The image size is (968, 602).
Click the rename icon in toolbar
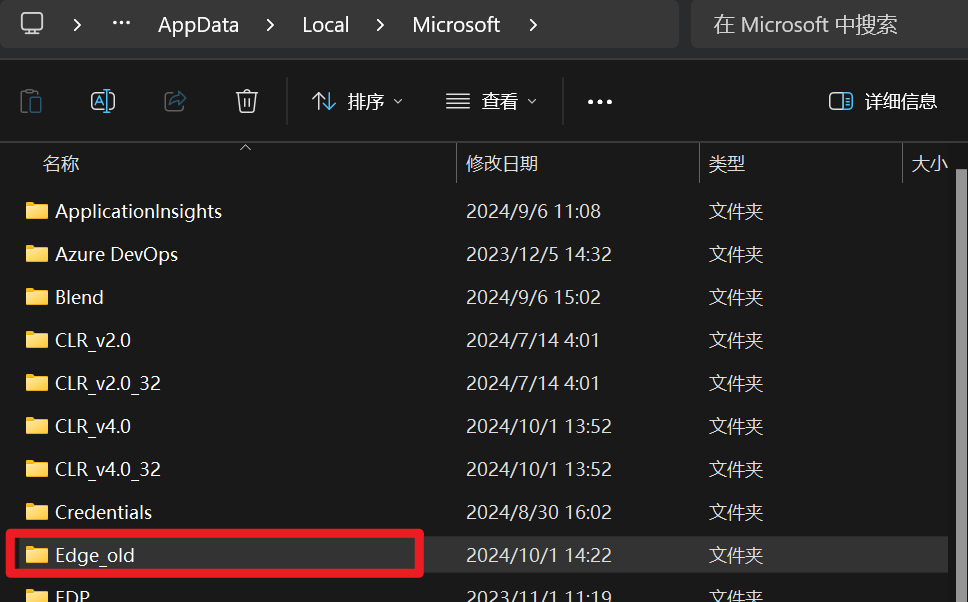103,101
